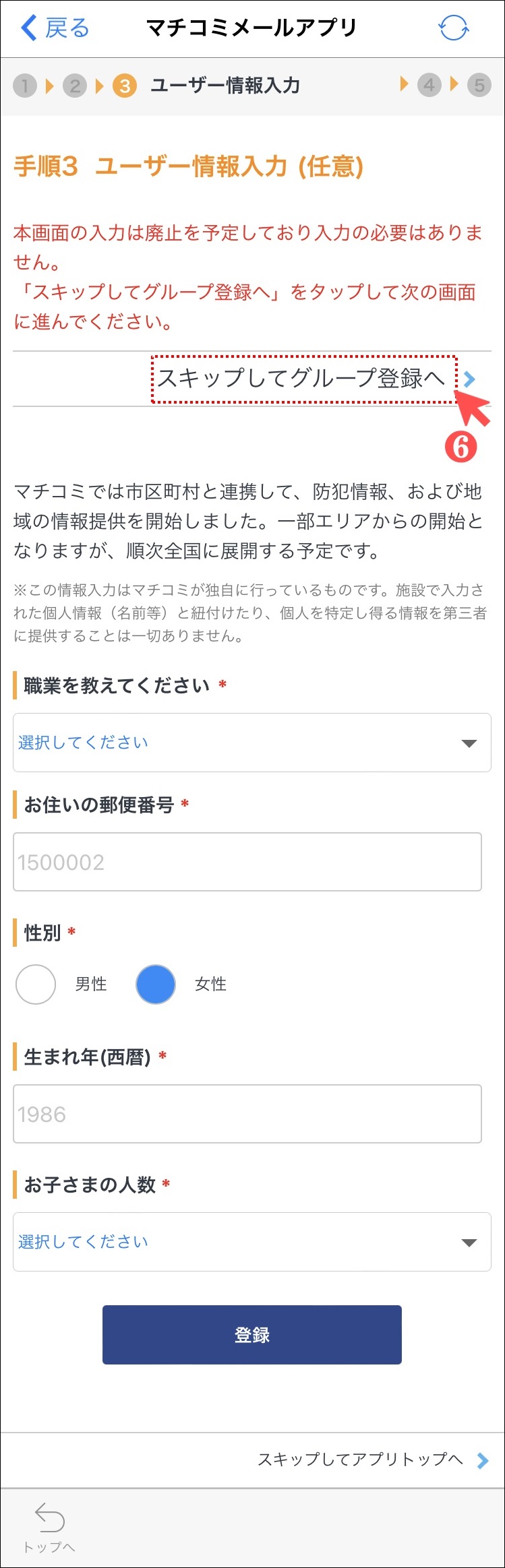Tap chevron beside スキップしてアプリトップへ

(482, 1461)
